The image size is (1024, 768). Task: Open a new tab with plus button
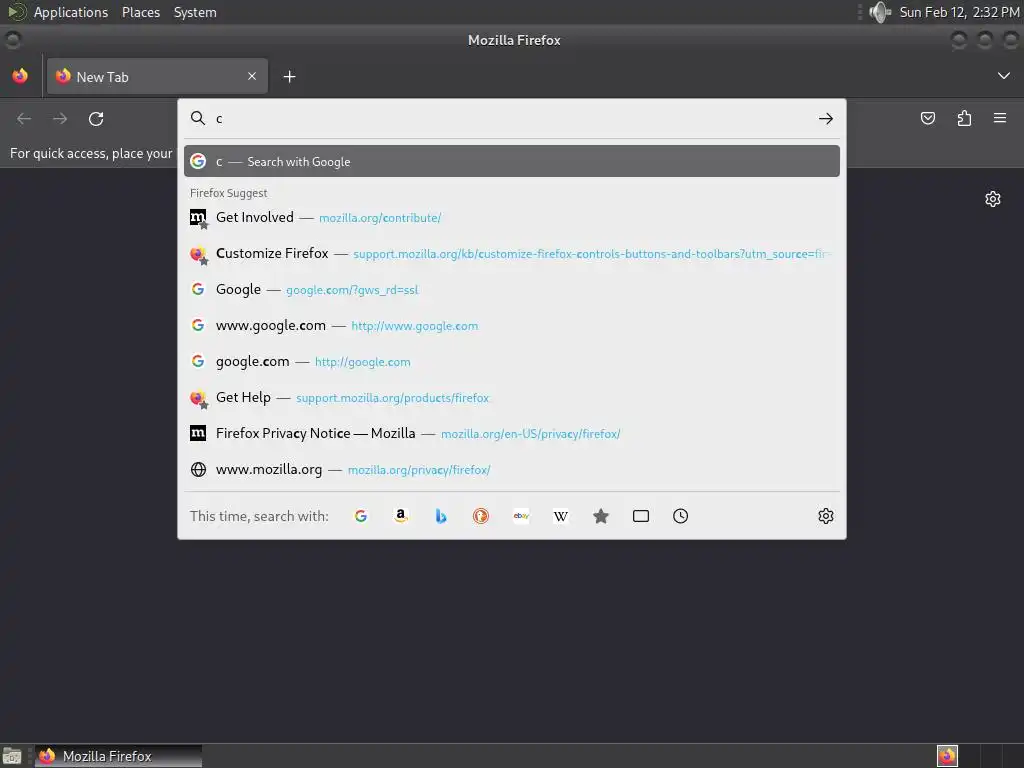click(289, 76)
